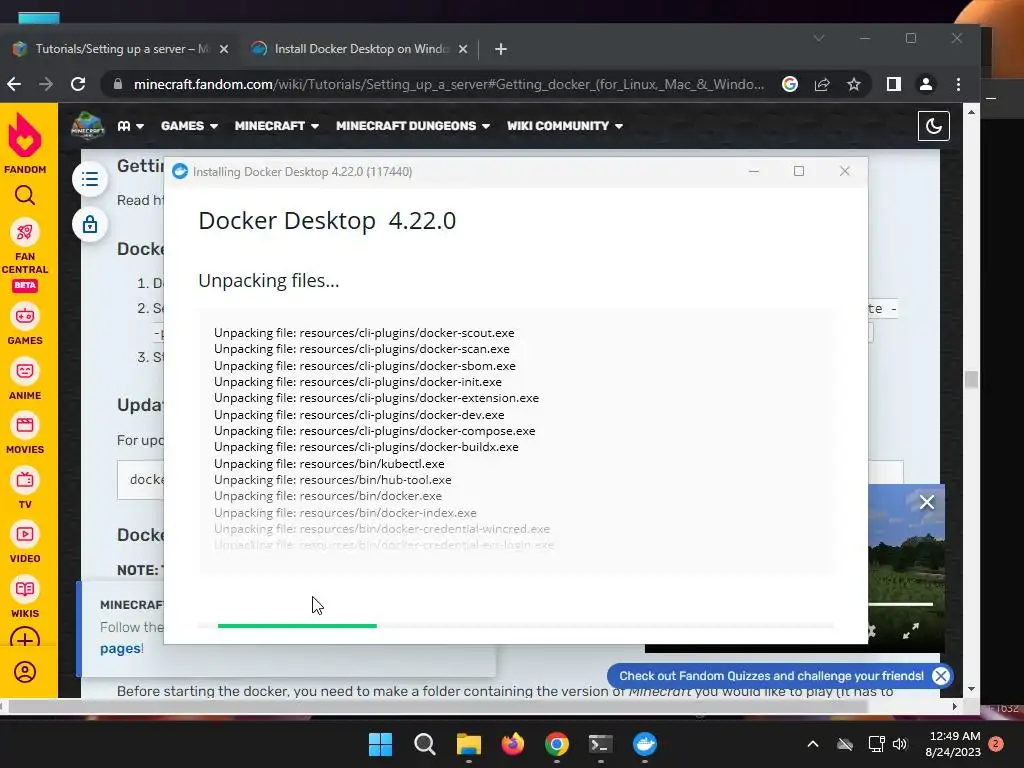Click the Fandom sidebar search icon
This screenshot has height=768, width=1024.
pyautogui.click(x=25, y=195)
